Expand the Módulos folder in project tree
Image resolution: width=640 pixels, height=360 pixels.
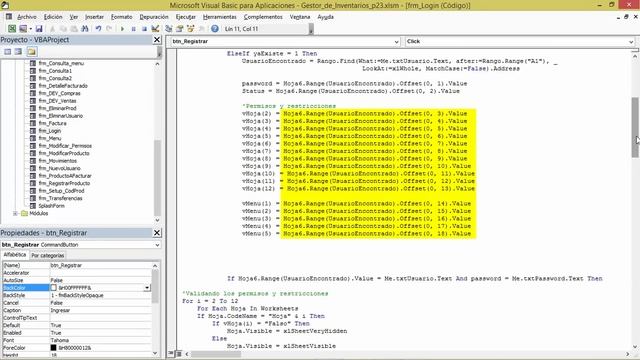[15, 213]
